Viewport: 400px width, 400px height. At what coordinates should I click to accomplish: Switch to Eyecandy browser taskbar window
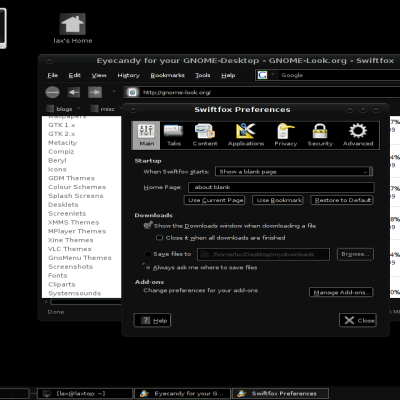(x=182, y=393)
